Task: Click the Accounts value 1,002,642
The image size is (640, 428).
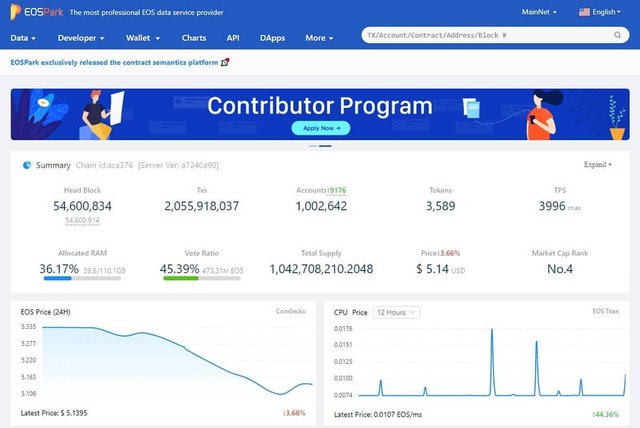Action: click(x=321, y=206)
